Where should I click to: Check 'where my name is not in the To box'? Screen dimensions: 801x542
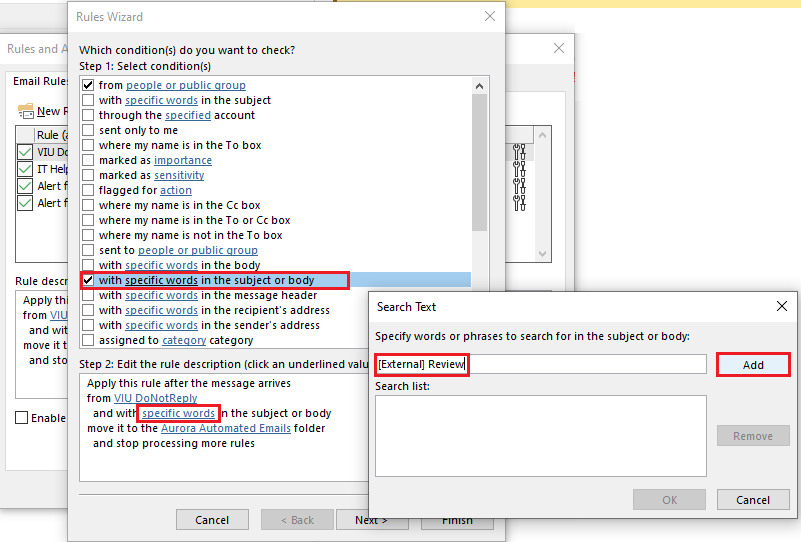(88, 235)
